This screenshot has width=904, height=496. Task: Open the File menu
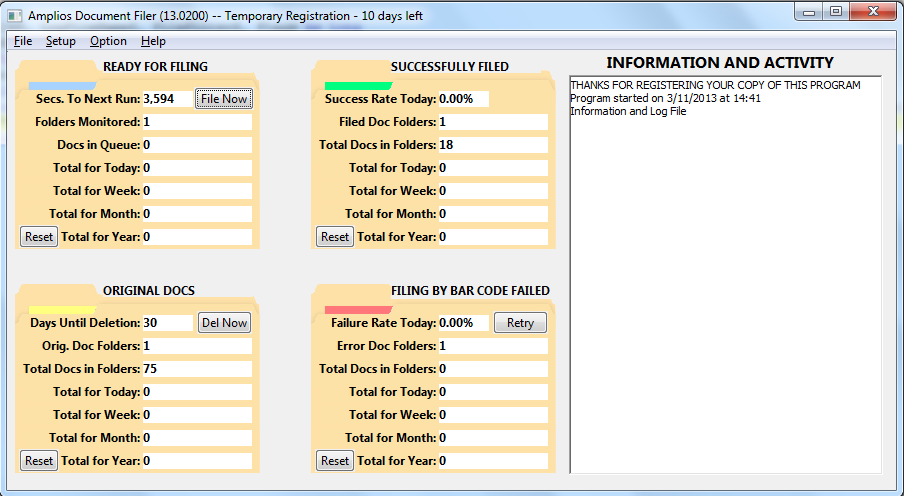pos(23,41)
